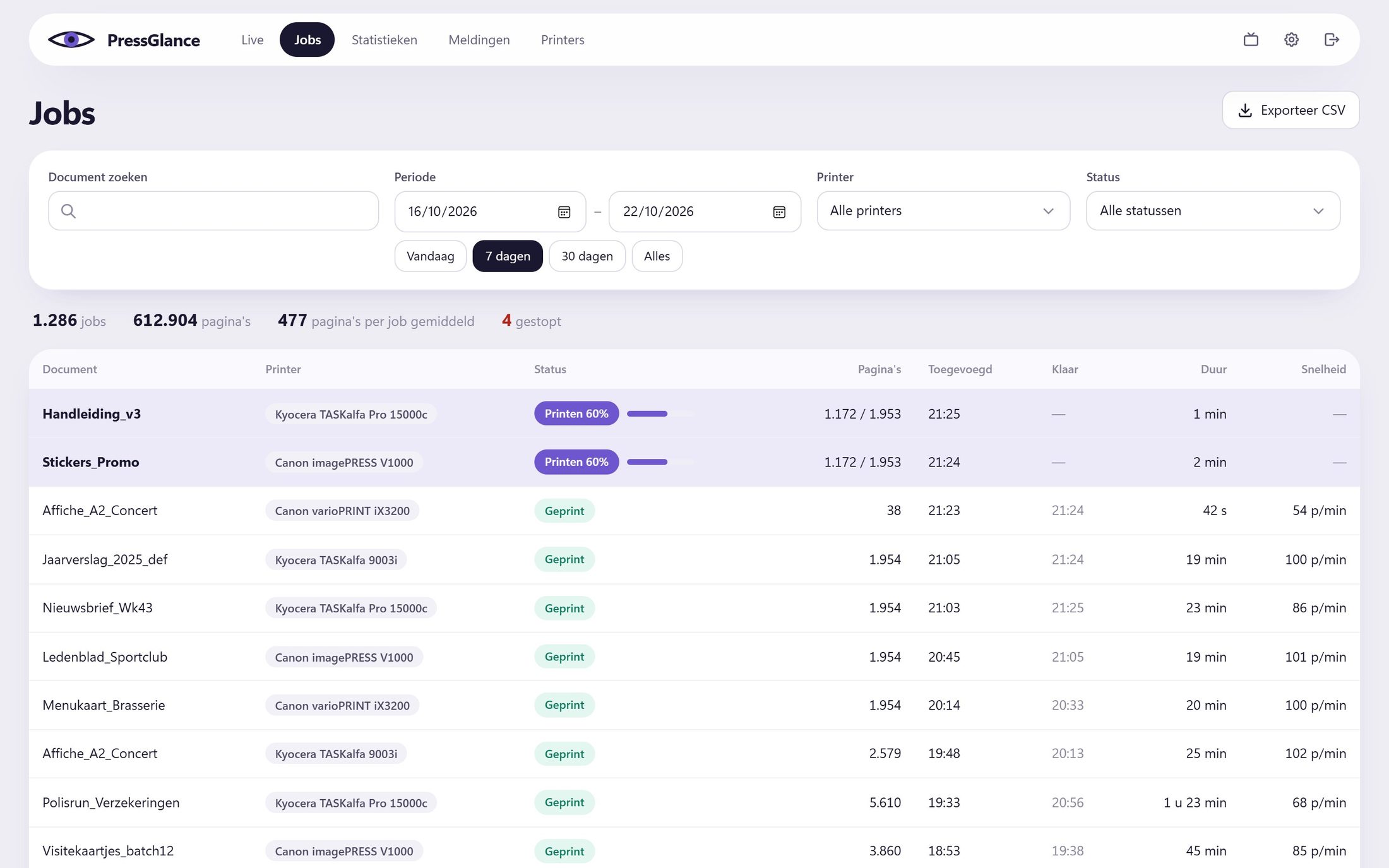Open the Statistieken tab
Viewport: 1389px width, 868px height.
385,40
